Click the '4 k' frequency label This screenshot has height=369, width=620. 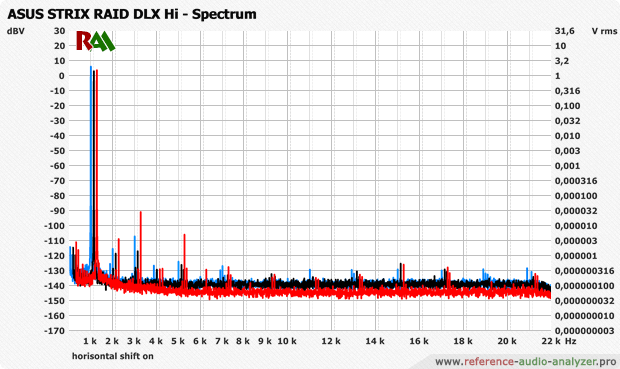pyautogui.click(x=156, y=341)
